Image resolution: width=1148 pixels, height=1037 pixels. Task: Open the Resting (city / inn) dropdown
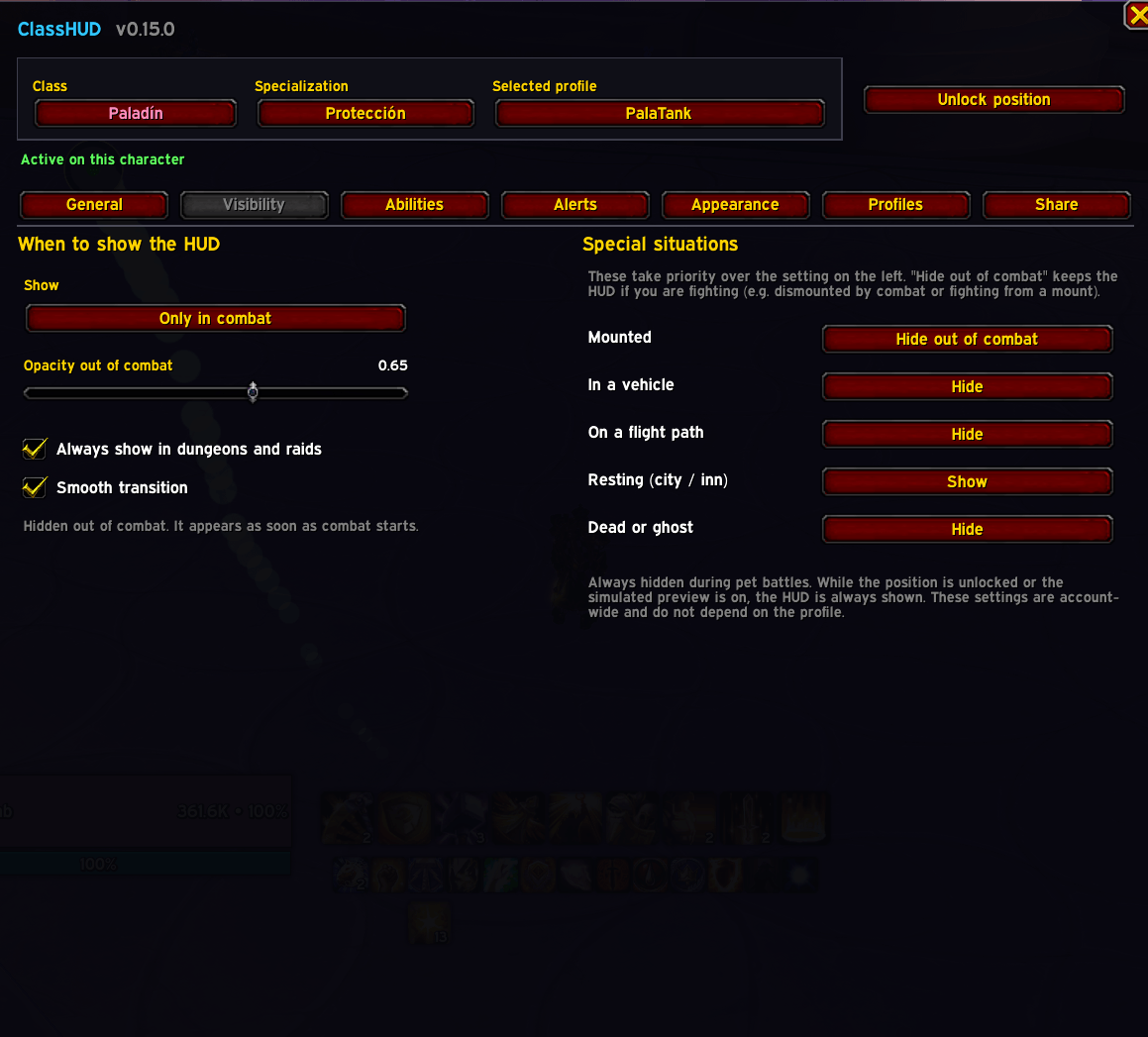pos(967,482)
